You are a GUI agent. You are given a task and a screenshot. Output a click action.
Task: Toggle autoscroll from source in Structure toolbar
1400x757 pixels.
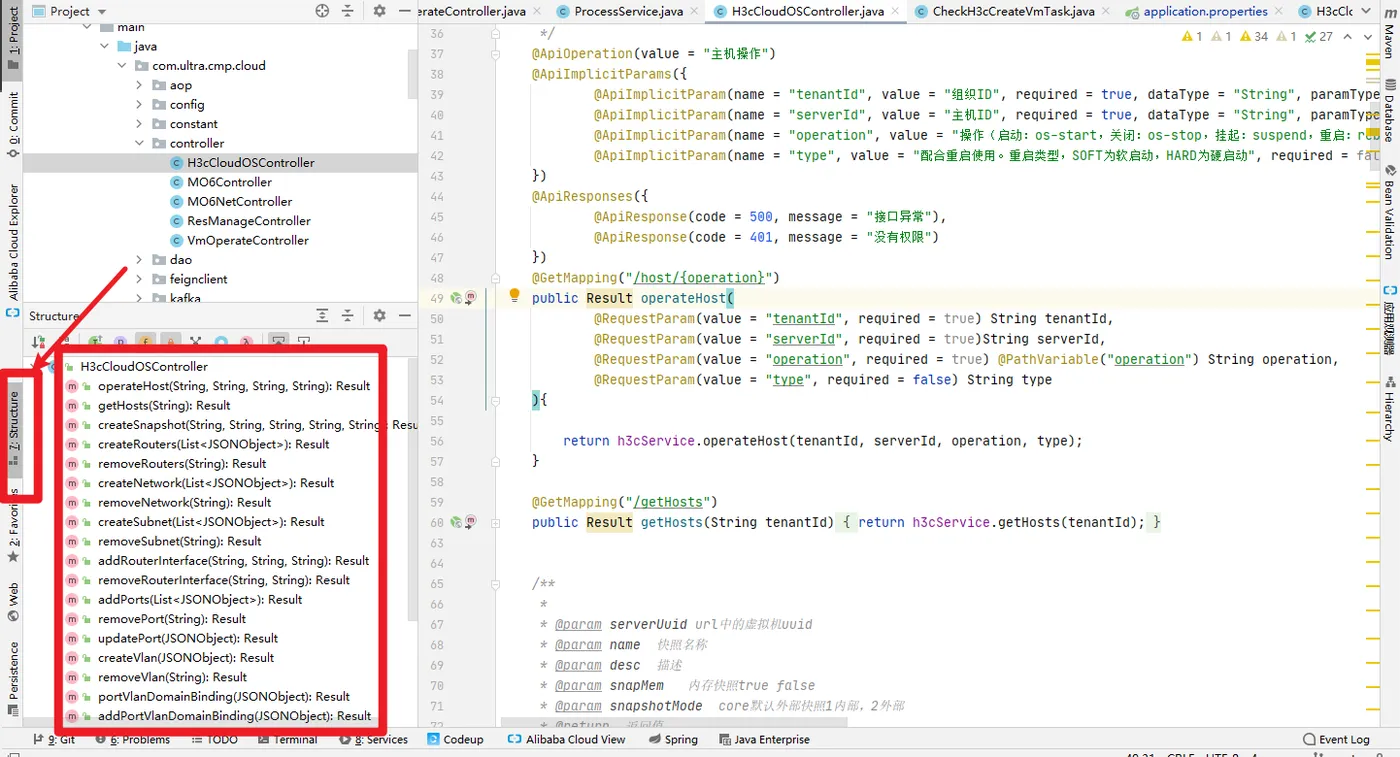pos(303,341)
